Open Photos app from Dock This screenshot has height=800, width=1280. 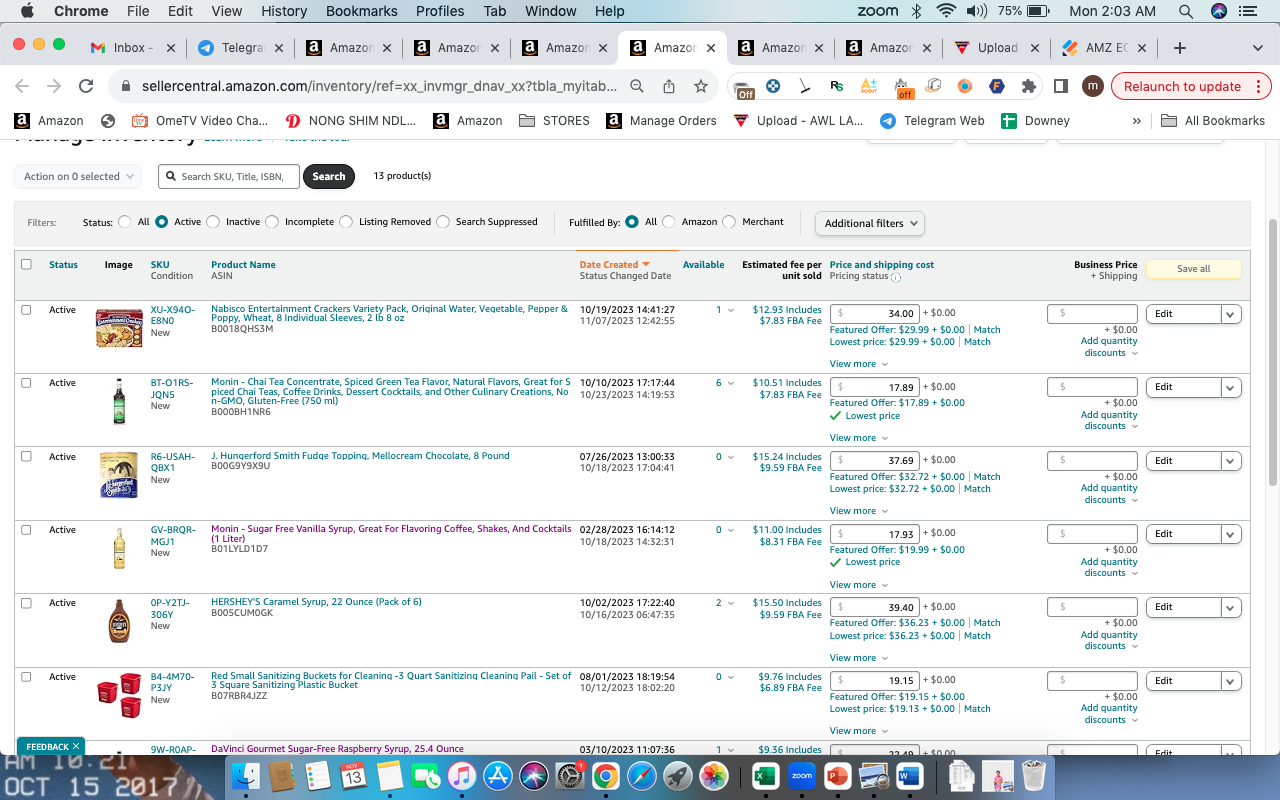[x=713, y=775]
